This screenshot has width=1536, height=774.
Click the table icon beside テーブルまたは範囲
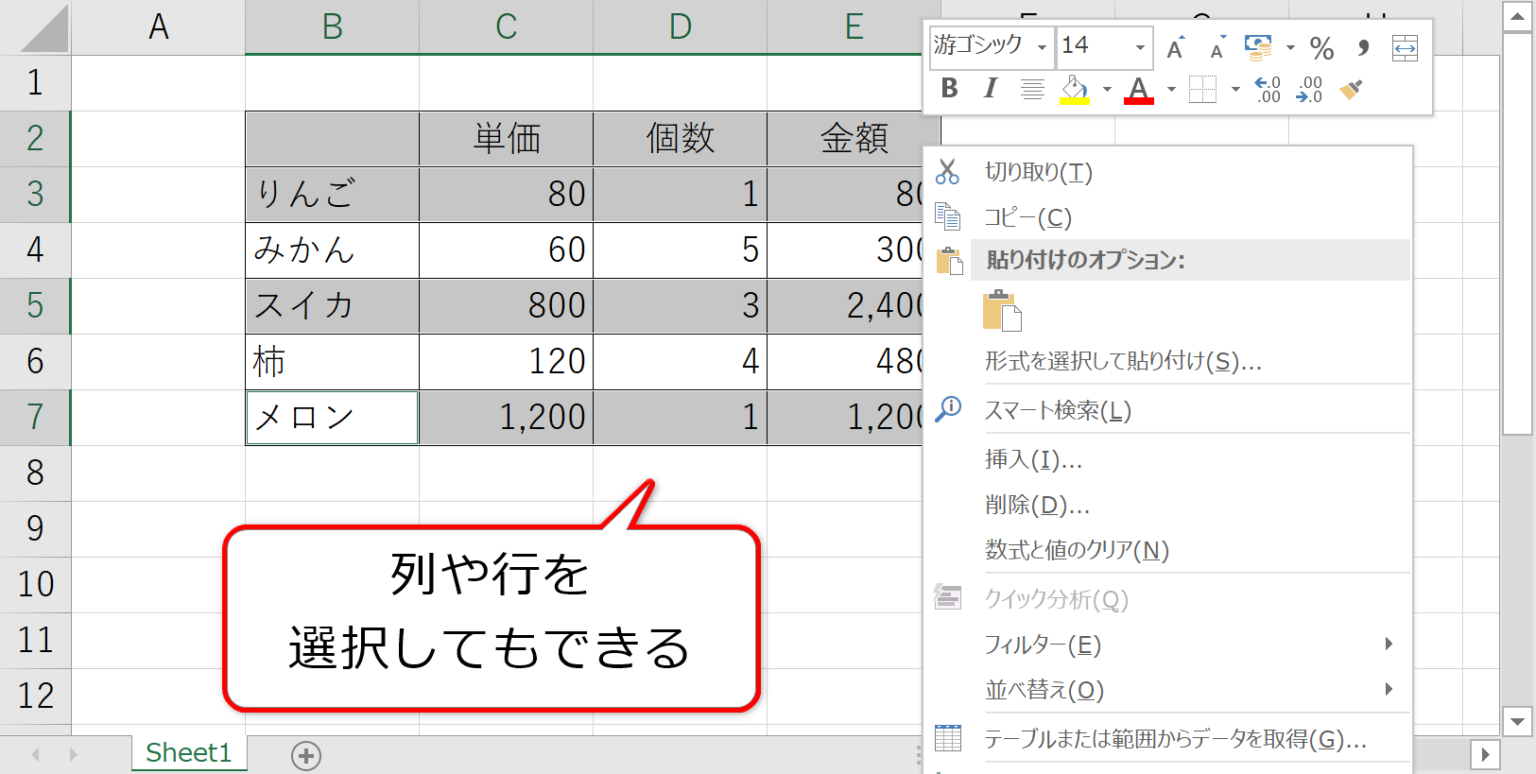click(947, 738)
